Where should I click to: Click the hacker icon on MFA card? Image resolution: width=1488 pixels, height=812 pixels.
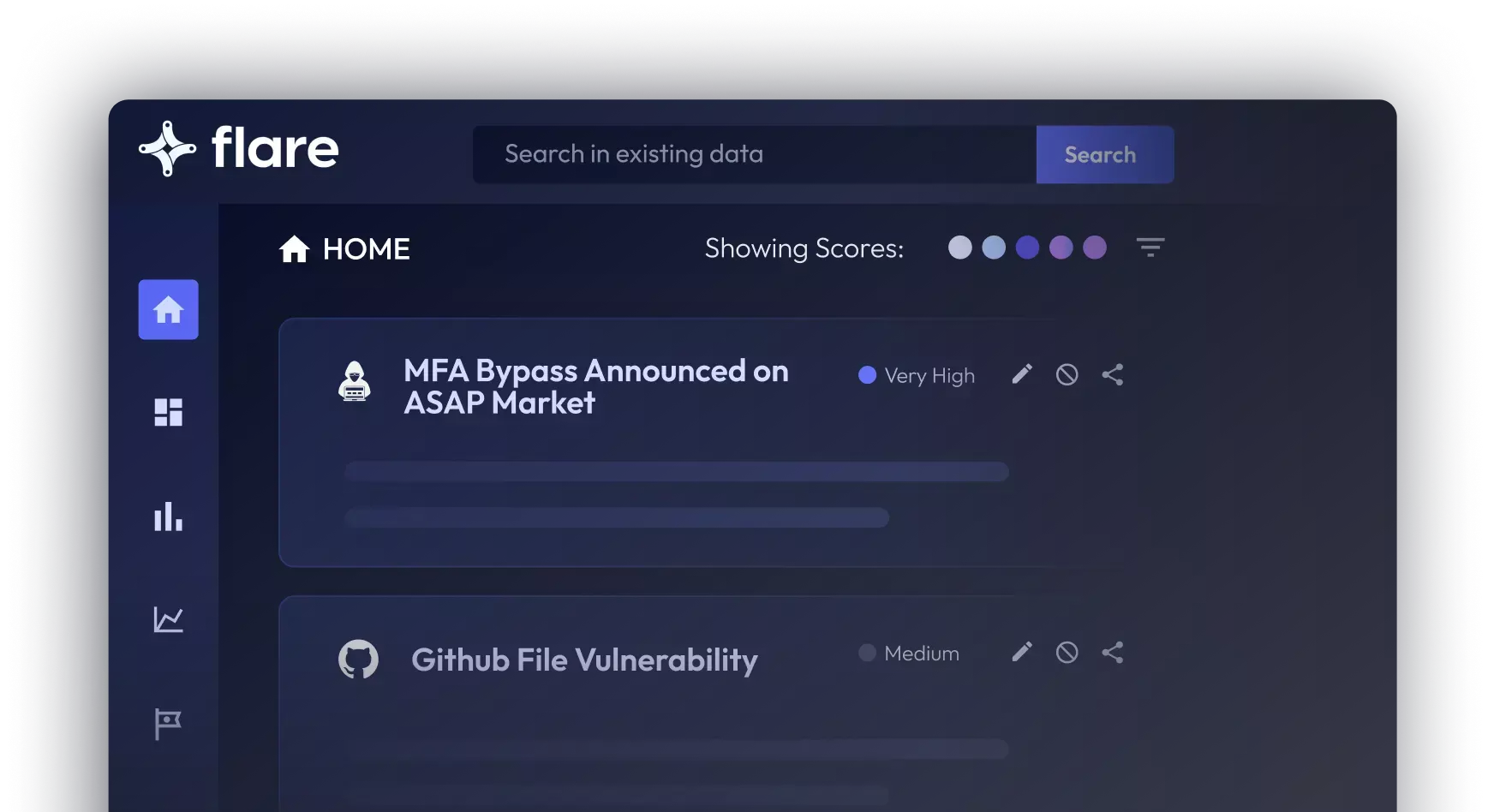354,381
